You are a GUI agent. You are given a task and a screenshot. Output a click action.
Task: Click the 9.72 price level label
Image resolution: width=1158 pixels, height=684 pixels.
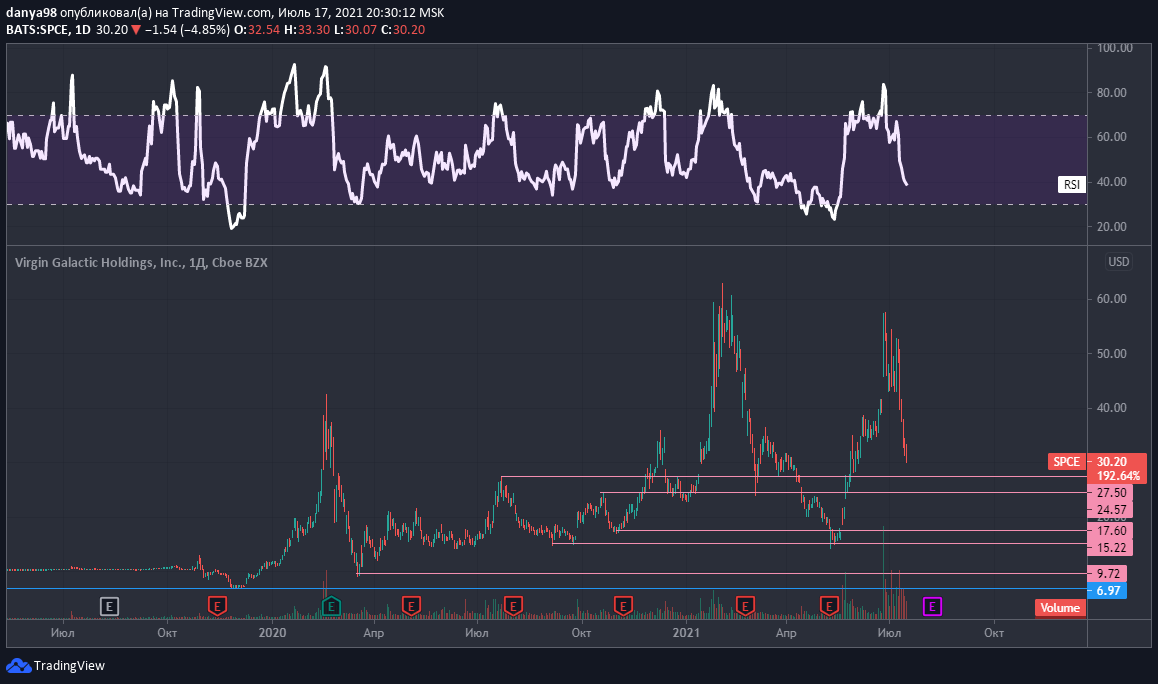click(x=1107, y=573)
